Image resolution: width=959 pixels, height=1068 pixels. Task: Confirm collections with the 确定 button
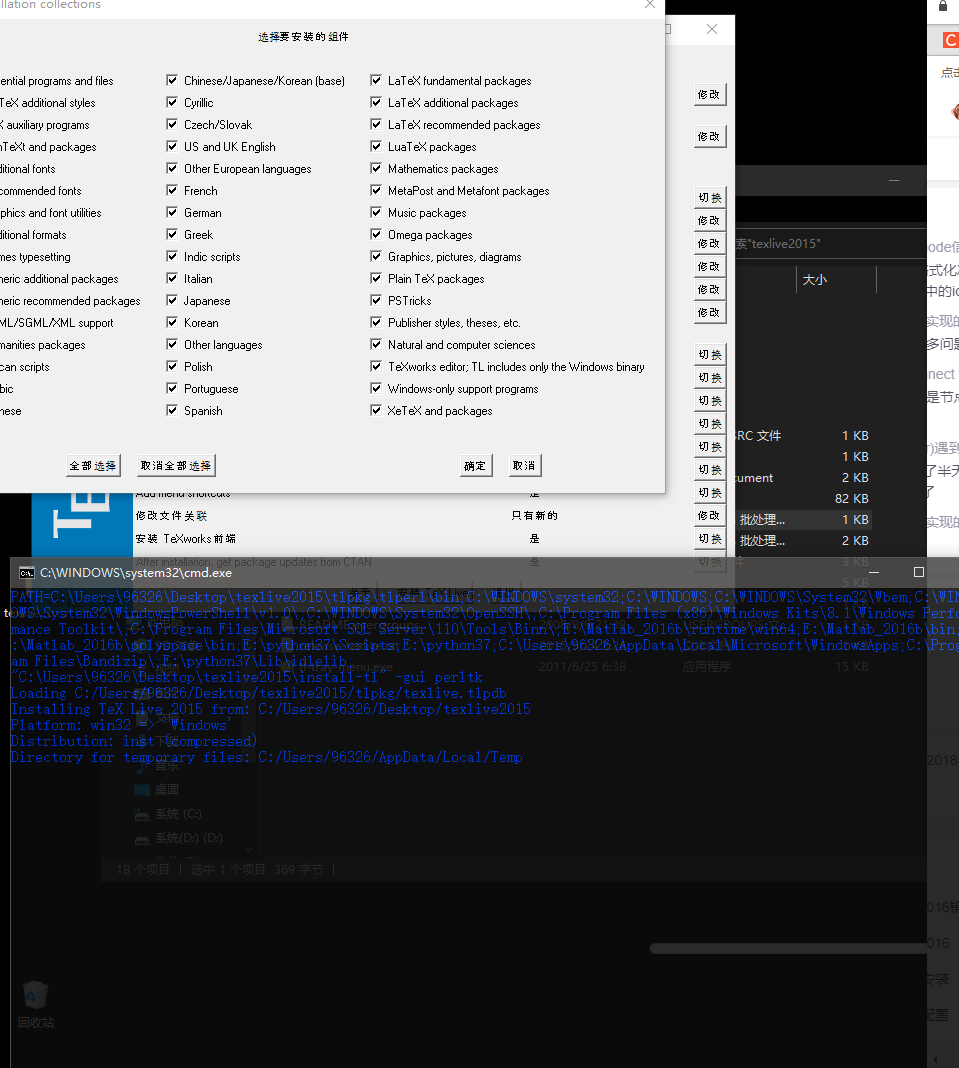point(475,466)
